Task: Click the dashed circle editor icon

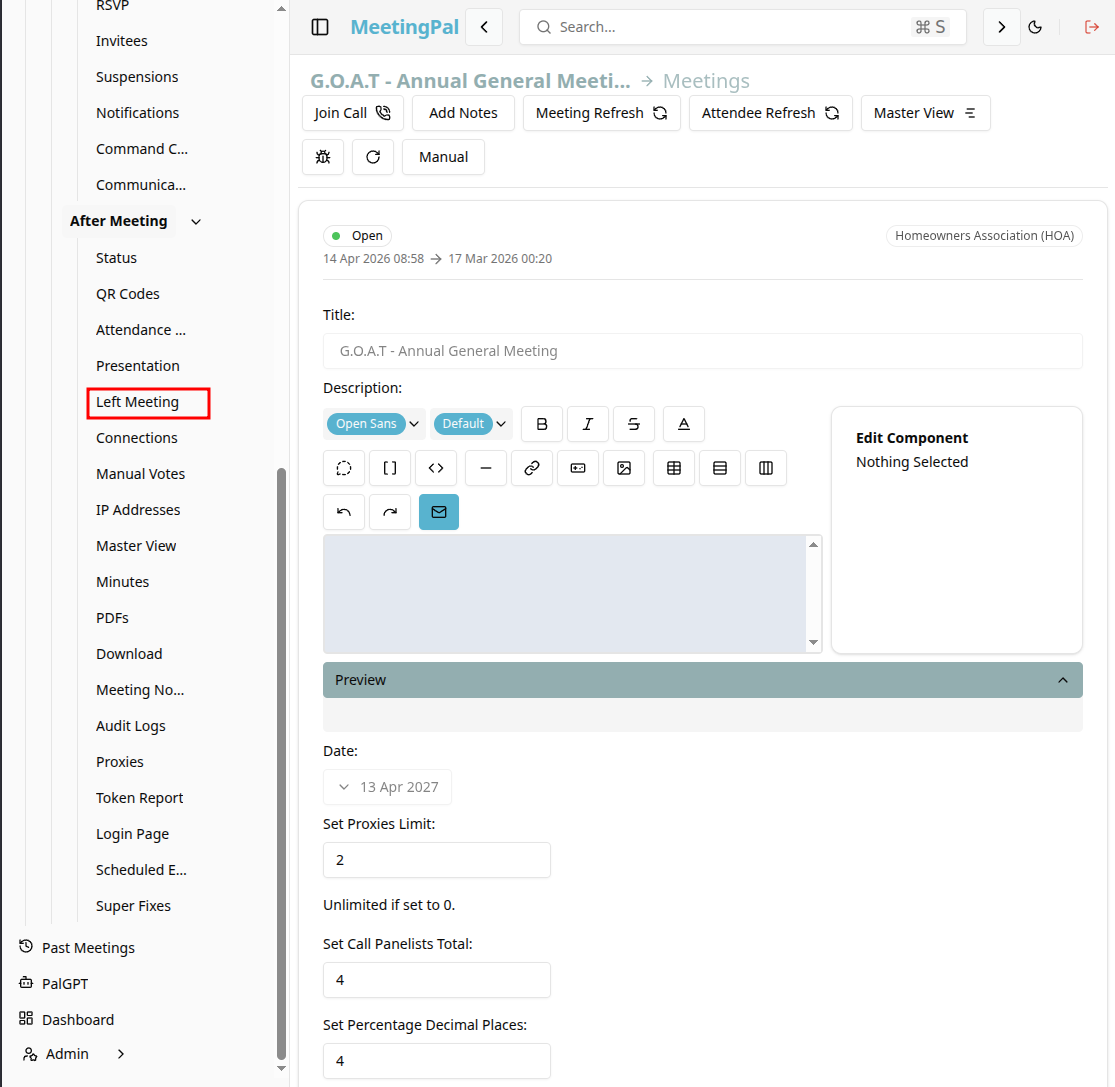Action: pos(344,468)
